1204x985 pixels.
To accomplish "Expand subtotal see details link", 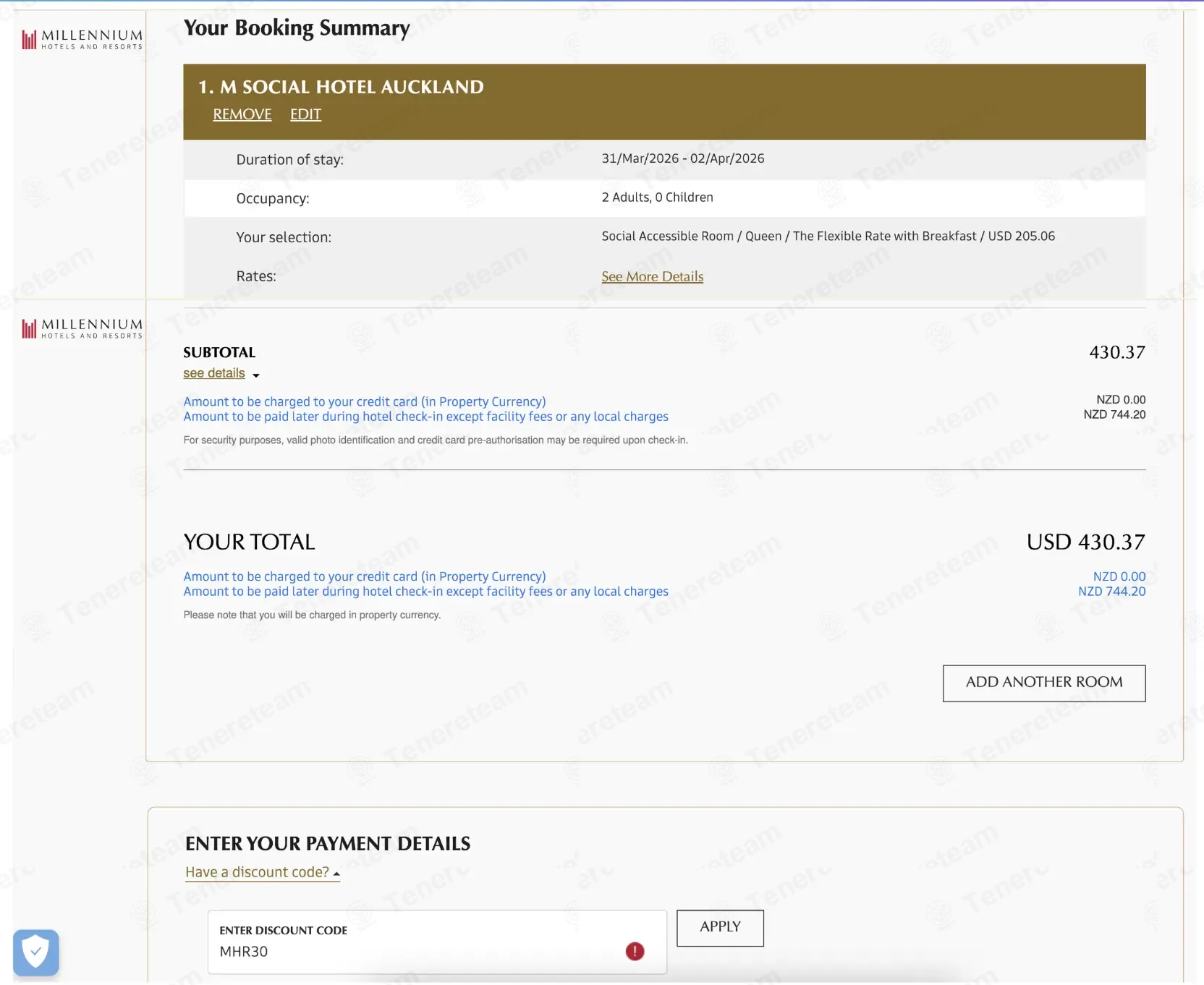I will pyautogui.click(x=214, y=373).
